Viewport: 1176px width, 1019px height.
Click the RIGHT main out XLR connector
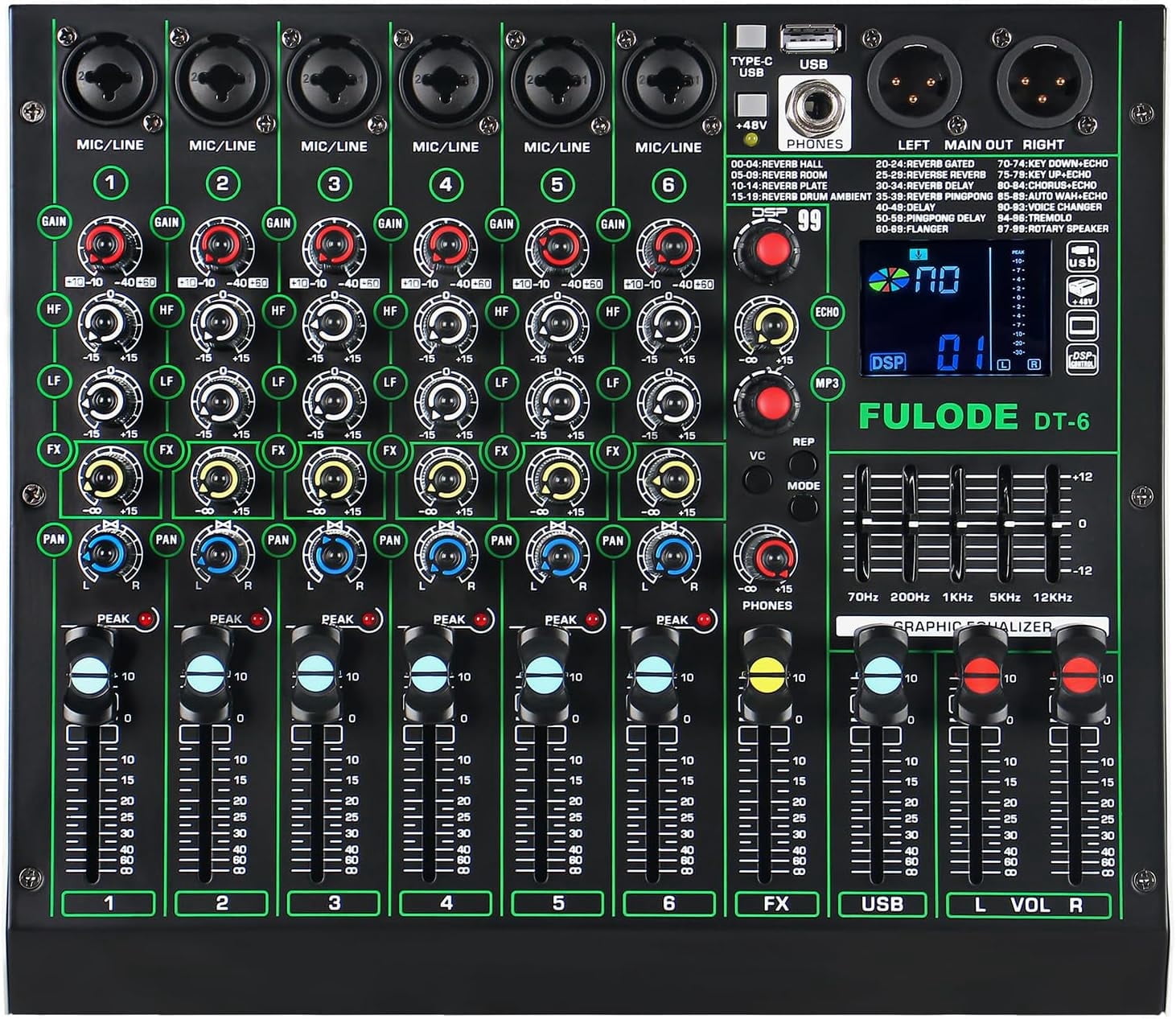[1044, 84]
